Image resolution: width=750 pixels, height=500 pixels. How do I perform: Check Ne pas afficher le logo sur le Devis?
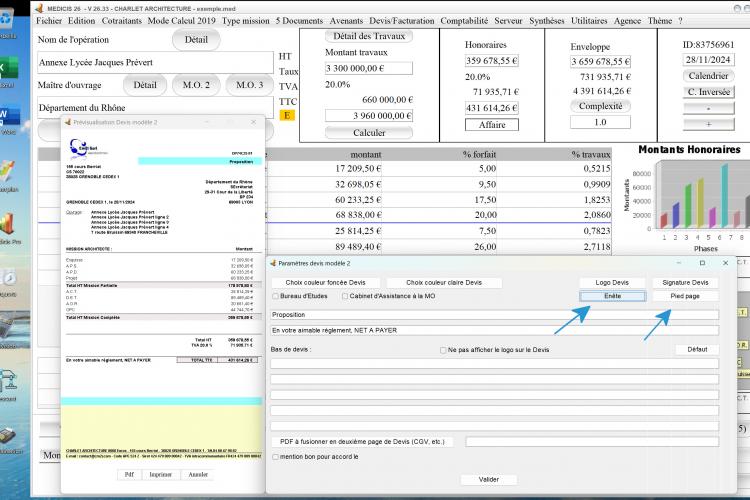point(443,350)
